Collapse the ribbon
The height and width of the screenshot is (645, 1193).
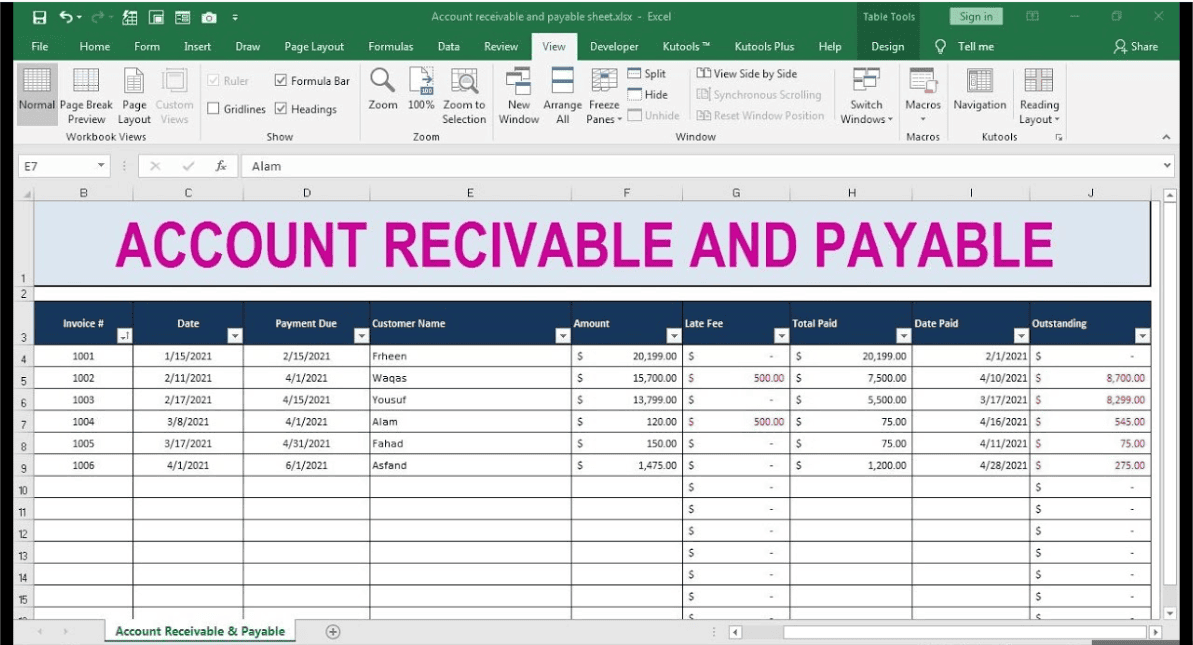click(x=1166, y=137)
